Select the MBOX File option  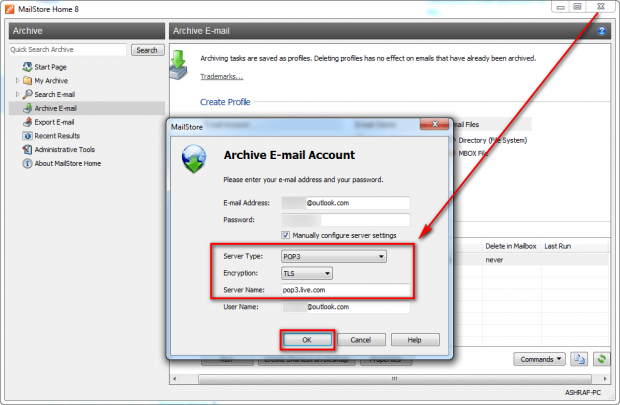pos(473,153)
